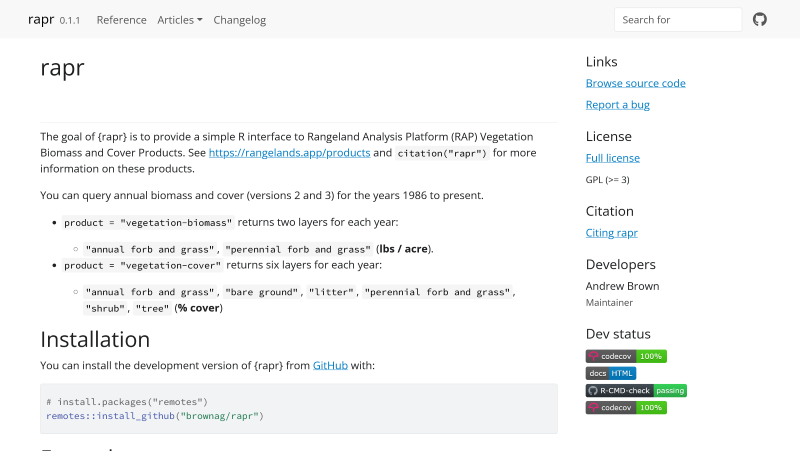Viewport: 800px width, 451px height.
Task: Click the docs HTML badge
Action: pyautogui.click(x=611, y=373)
